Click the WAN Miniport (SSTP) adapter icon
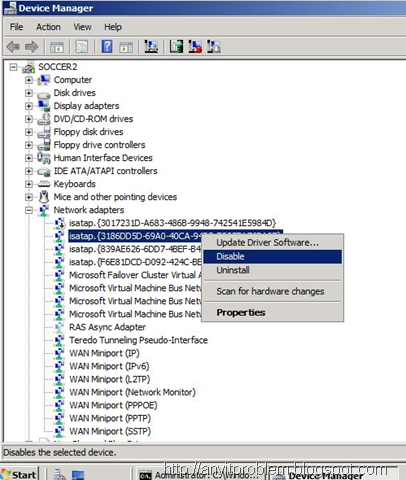406x480 pixels. [x=59, y=431]
